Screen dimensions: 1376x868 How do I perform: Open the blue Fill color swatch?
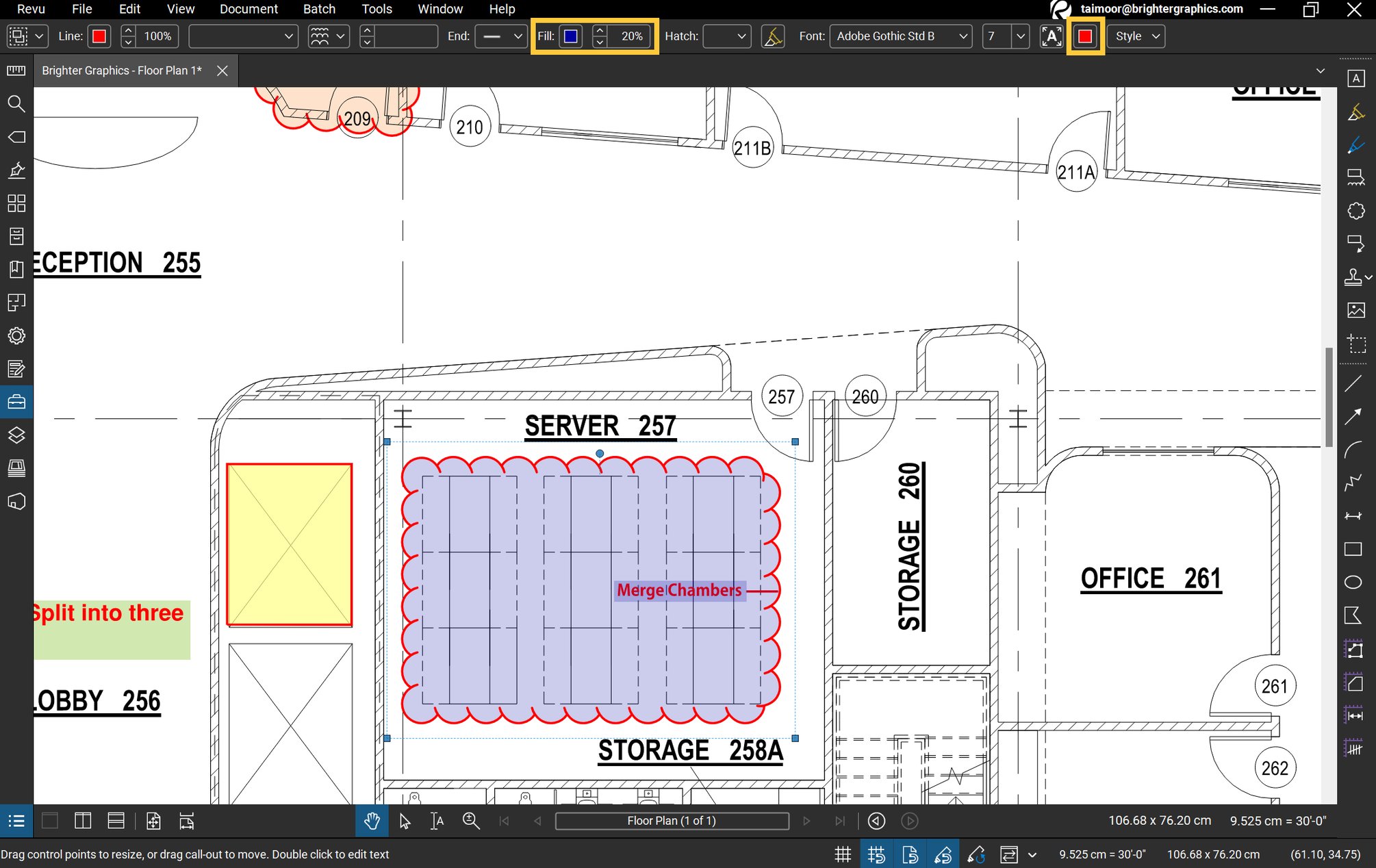[570, 36]
